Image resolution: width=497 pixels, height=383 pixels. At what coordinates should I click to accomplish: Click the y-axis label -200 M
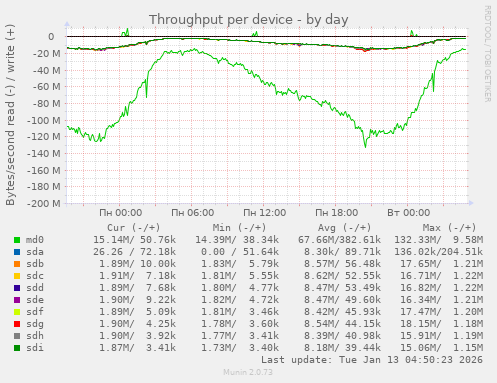[43, 204]
